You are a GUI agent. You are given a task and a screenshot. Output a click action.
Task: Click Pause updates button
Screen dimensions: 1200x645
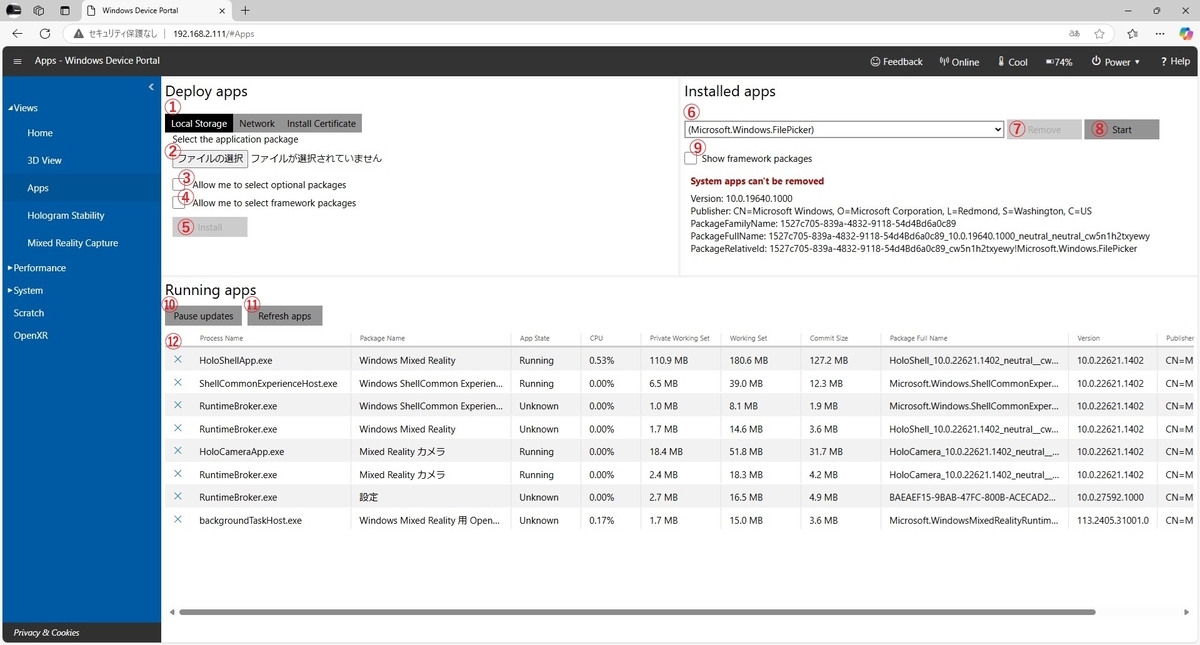[x=203, y=316]
